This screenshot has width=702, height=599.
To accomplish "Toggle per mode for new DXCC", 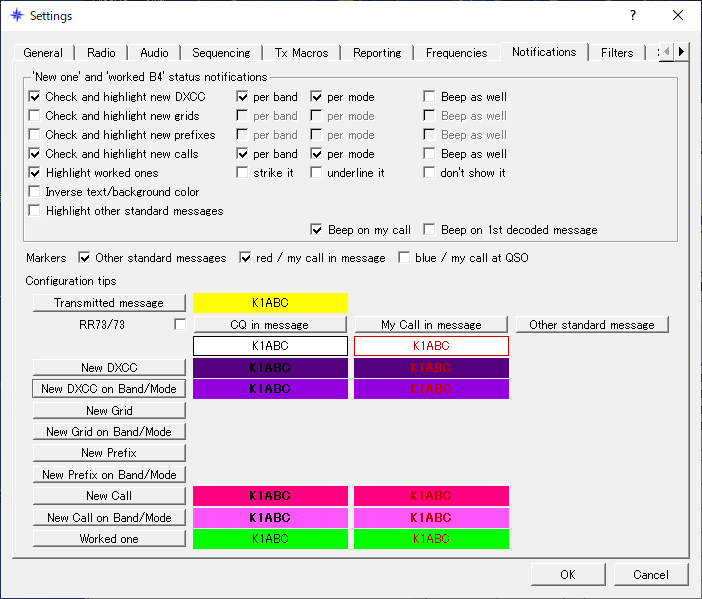I will [x=316, y=97].
